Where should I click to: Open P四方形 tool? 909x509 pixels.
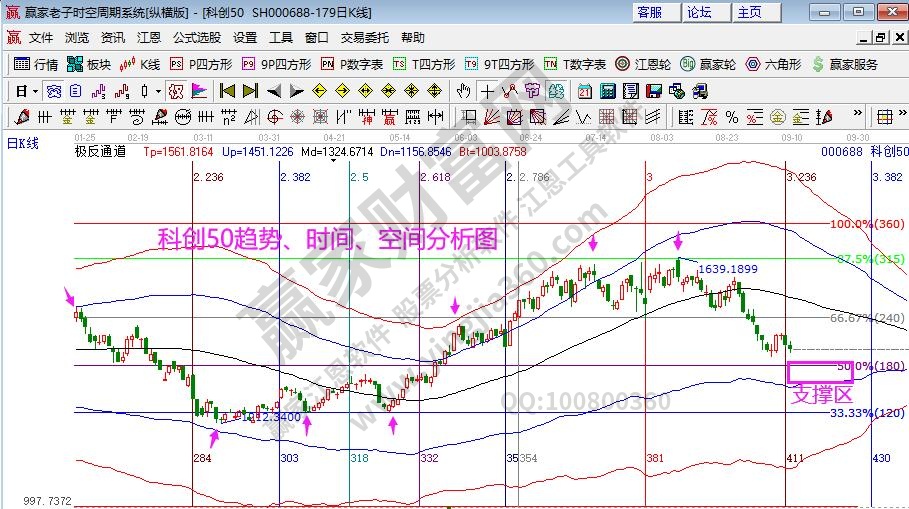(201, 64)
